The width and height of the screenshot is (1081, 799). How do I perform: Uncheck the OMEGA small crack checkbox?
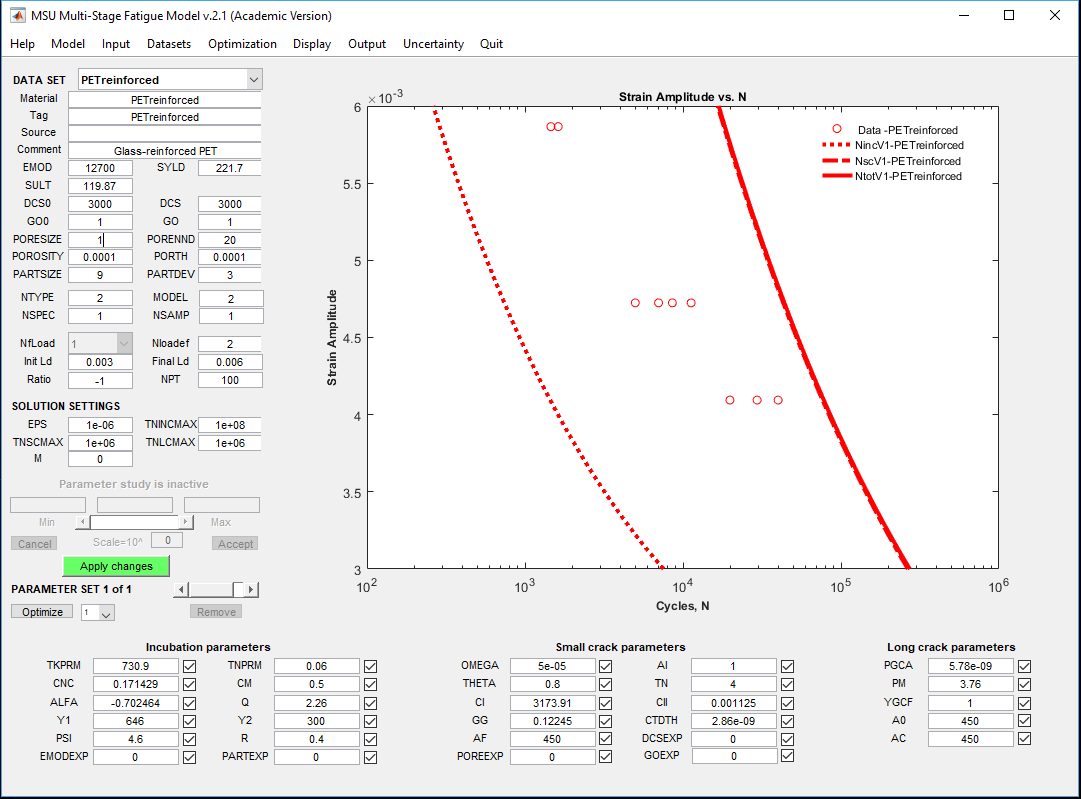pyautogui.click(x=606, y=666)
